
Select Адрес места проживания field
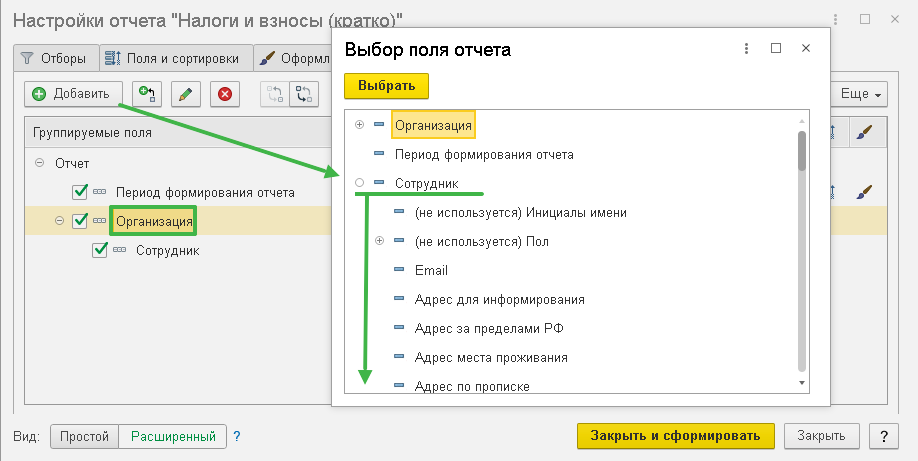pyautogui.click(x=491, y=358)
